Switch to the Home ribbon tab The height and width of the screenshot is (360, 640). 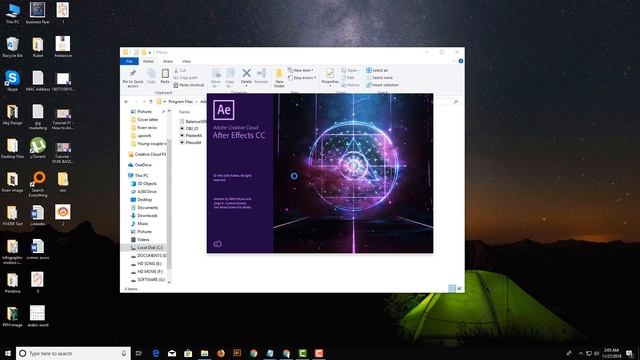tap(148, 61)
